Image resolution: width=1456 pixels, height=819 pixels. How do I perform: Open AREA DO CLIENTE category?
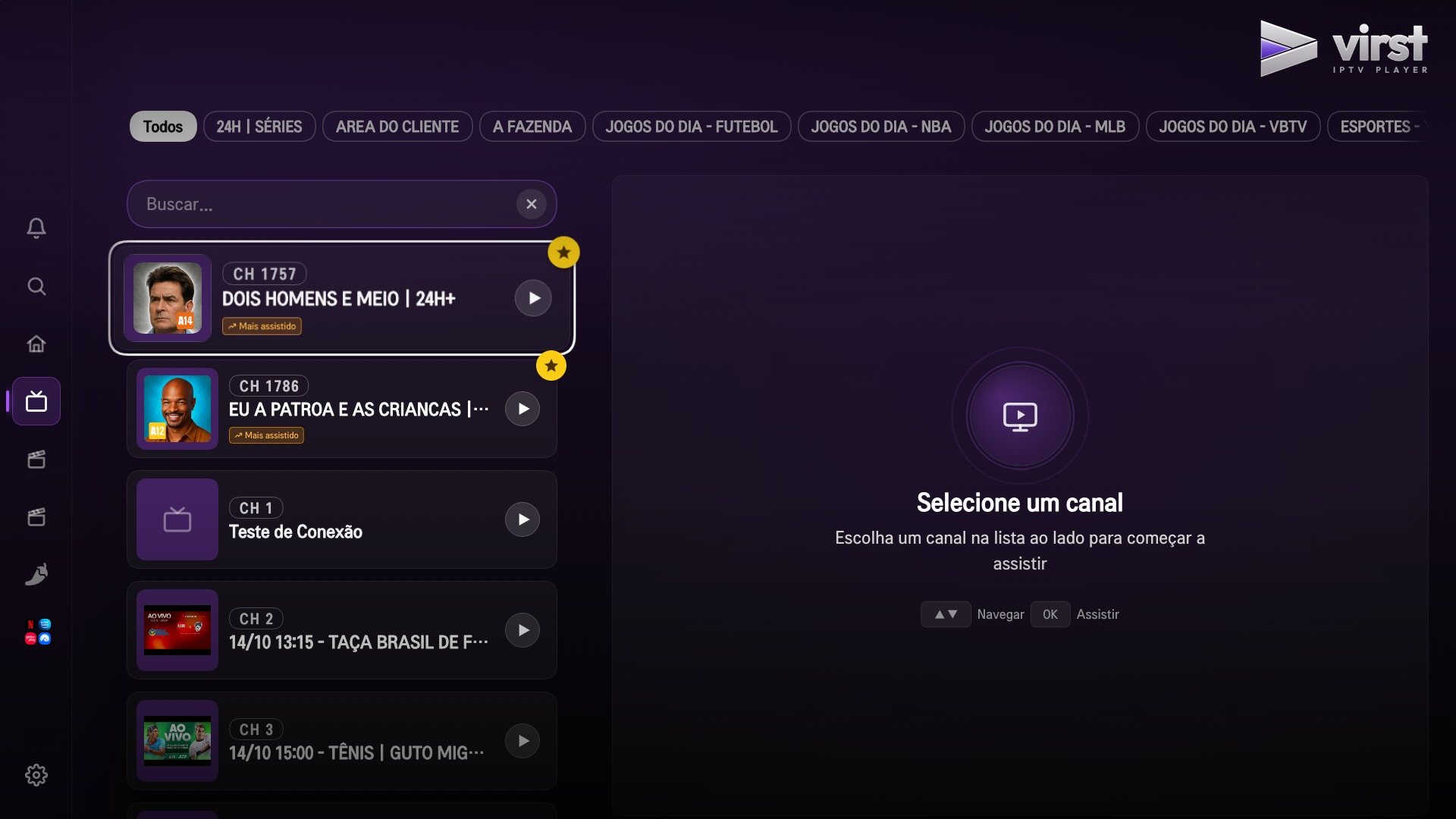(397, 127)
